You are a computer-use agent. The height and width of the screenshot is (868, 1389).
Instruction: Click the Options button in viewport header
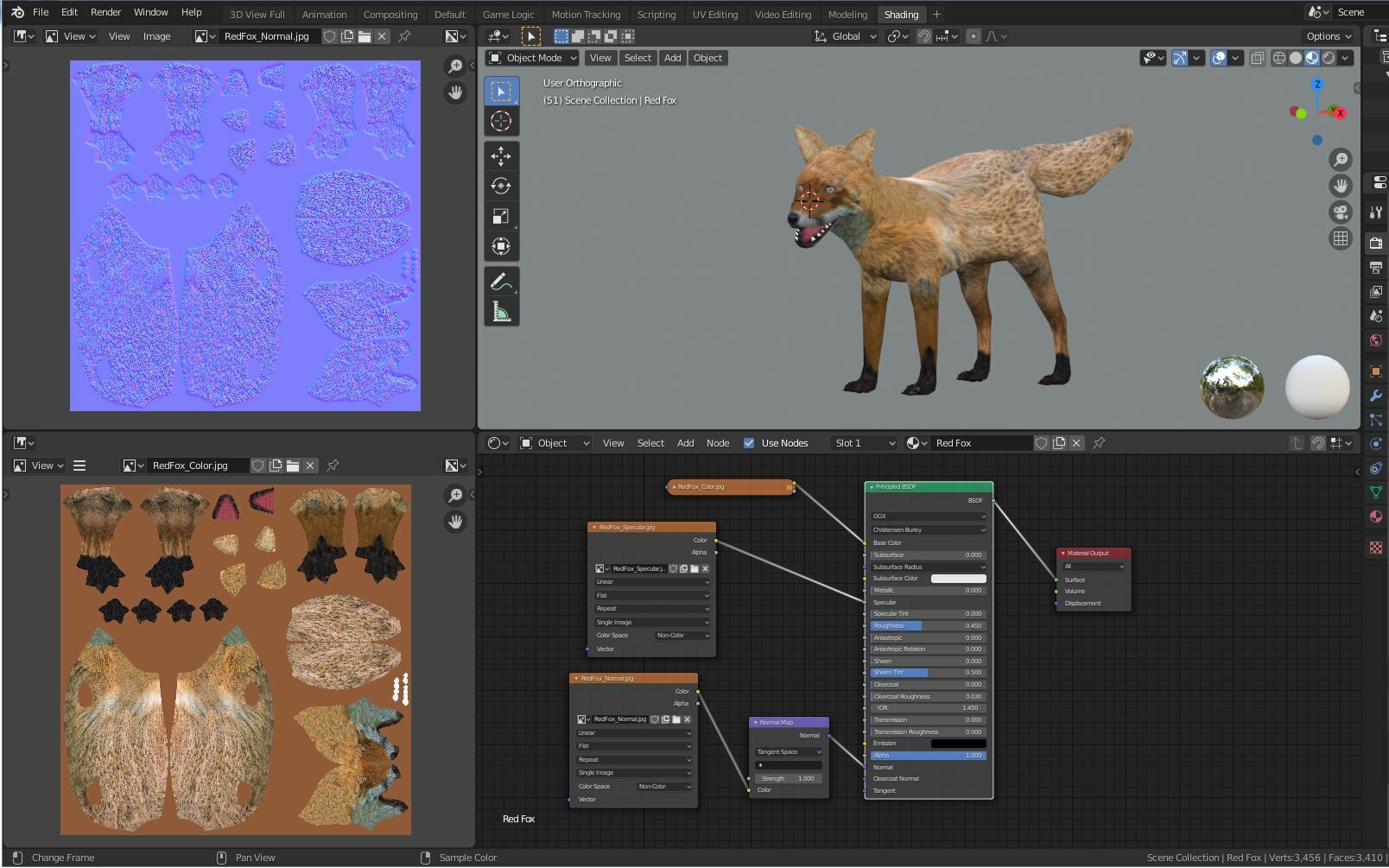(x=1328, y=36)
